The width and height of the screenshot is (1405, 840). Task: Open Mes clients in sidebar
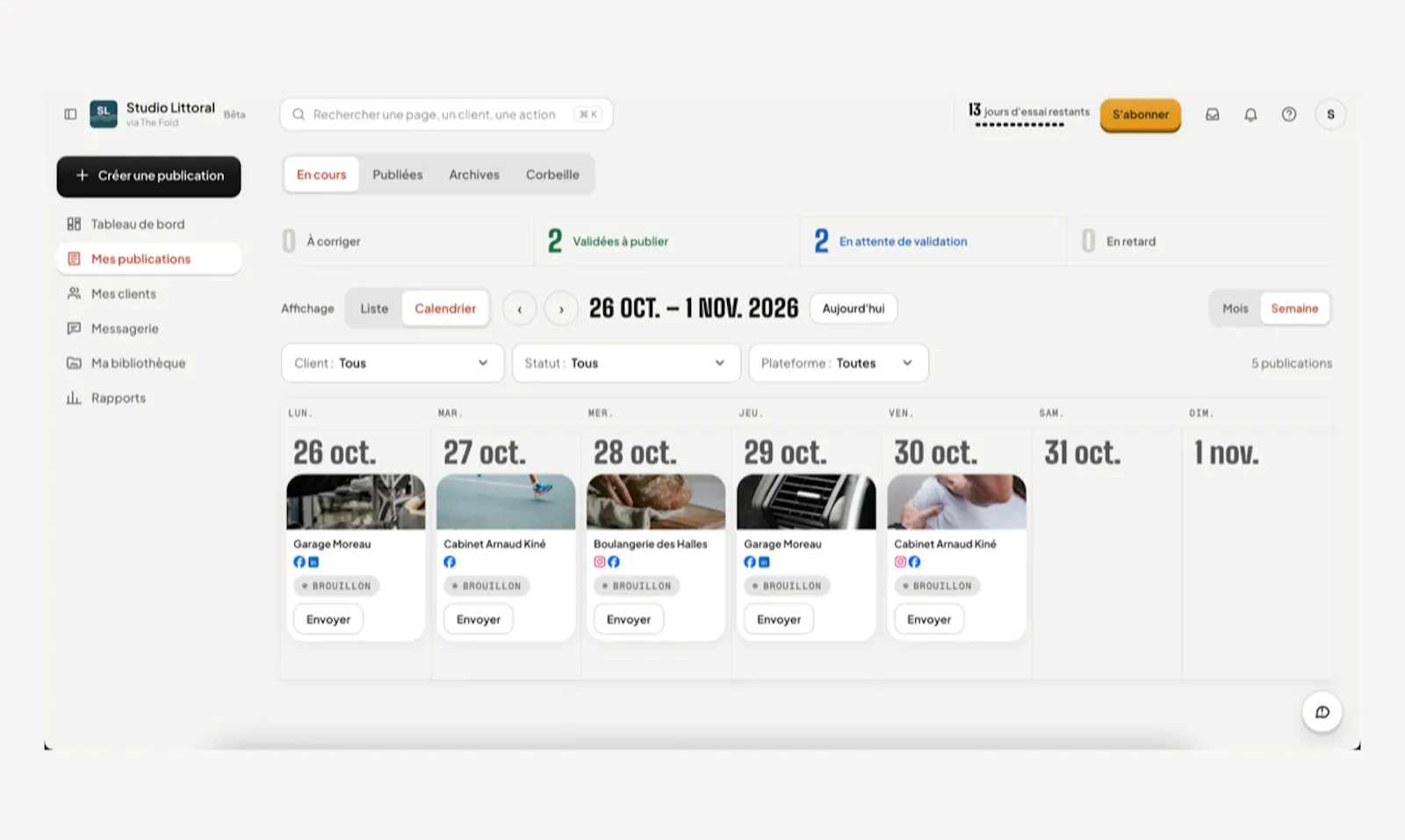point(148,293)
